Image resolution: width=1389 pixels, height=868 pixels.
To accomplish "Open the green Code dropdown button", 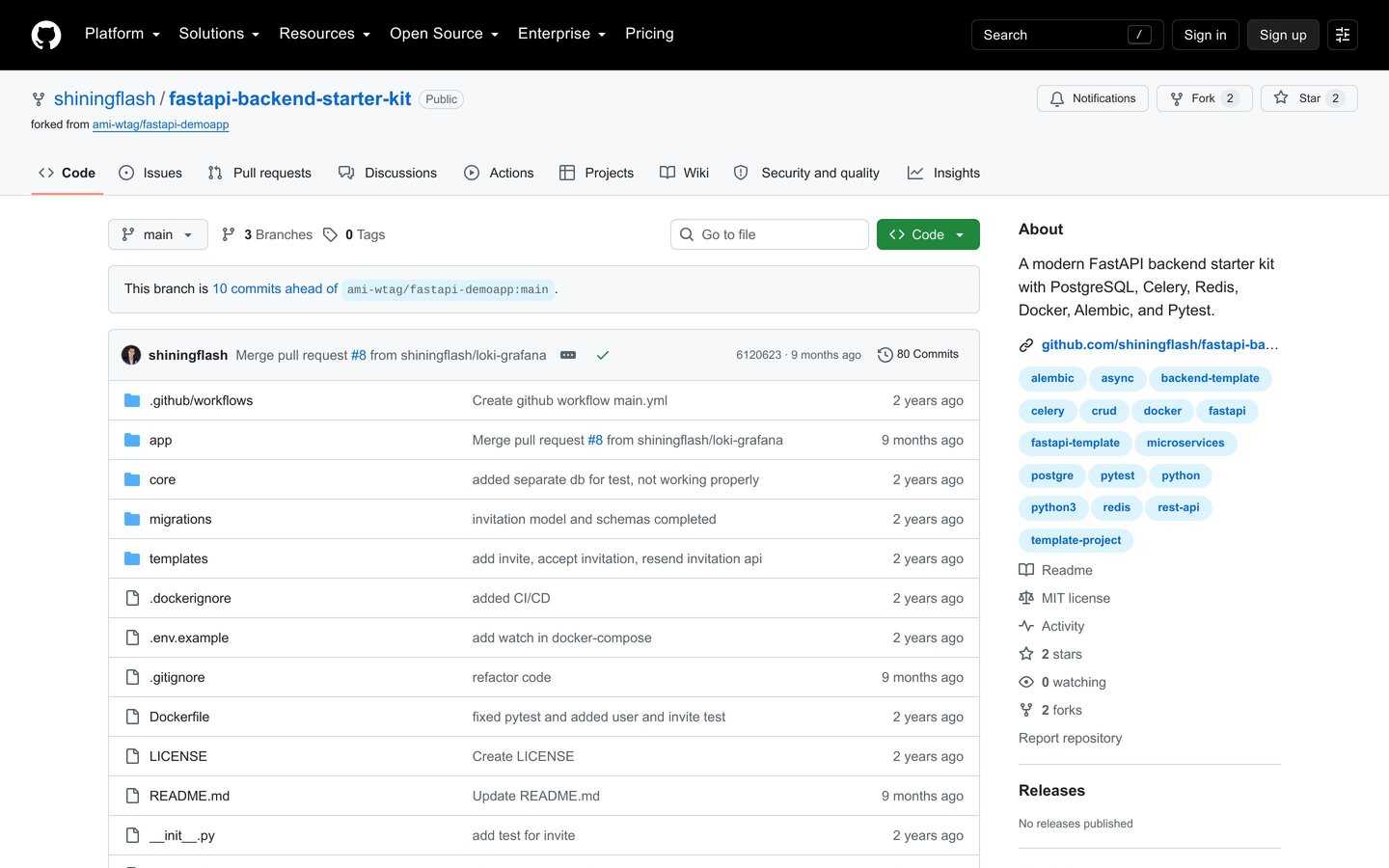I will tap(928, 234).
